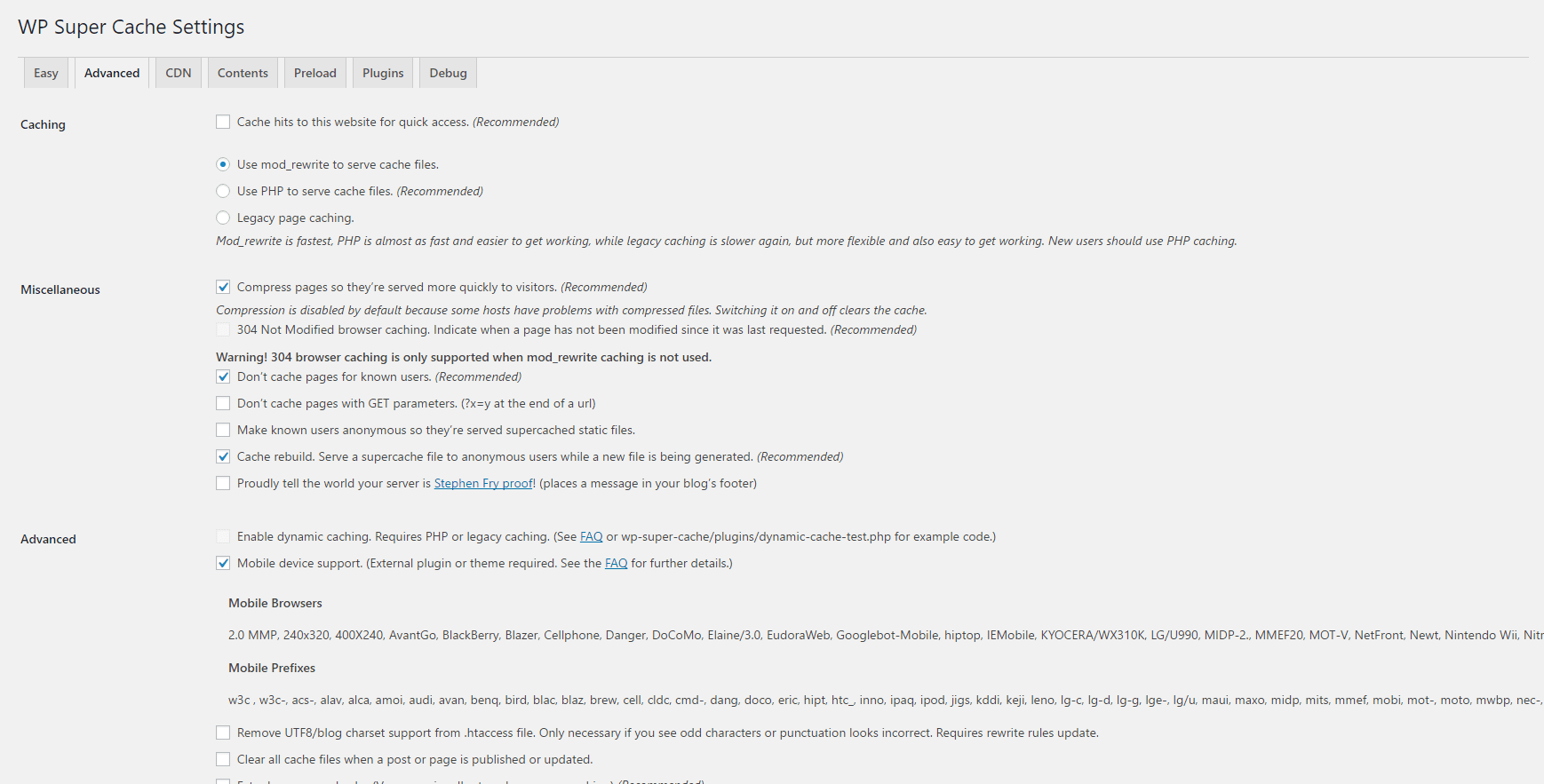Disable Mobile device support checkbox
1544x784 pixels.
tap(223, 563)
